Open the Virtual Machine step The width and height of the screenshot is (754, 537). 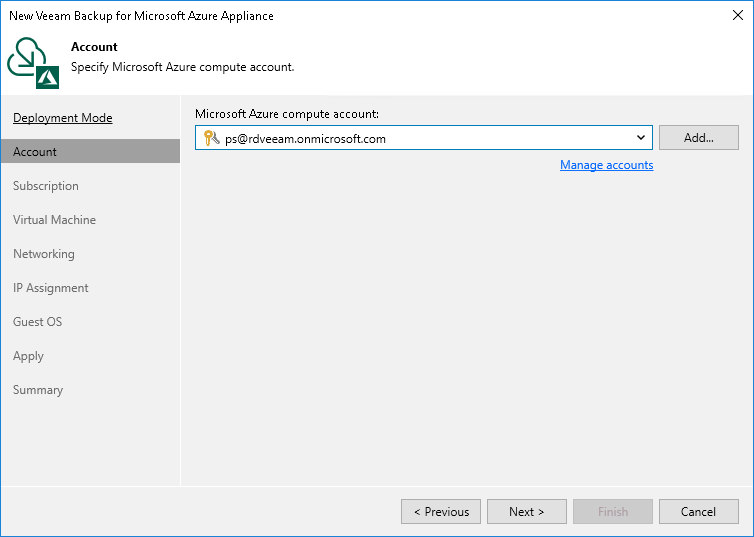(55, 220)
